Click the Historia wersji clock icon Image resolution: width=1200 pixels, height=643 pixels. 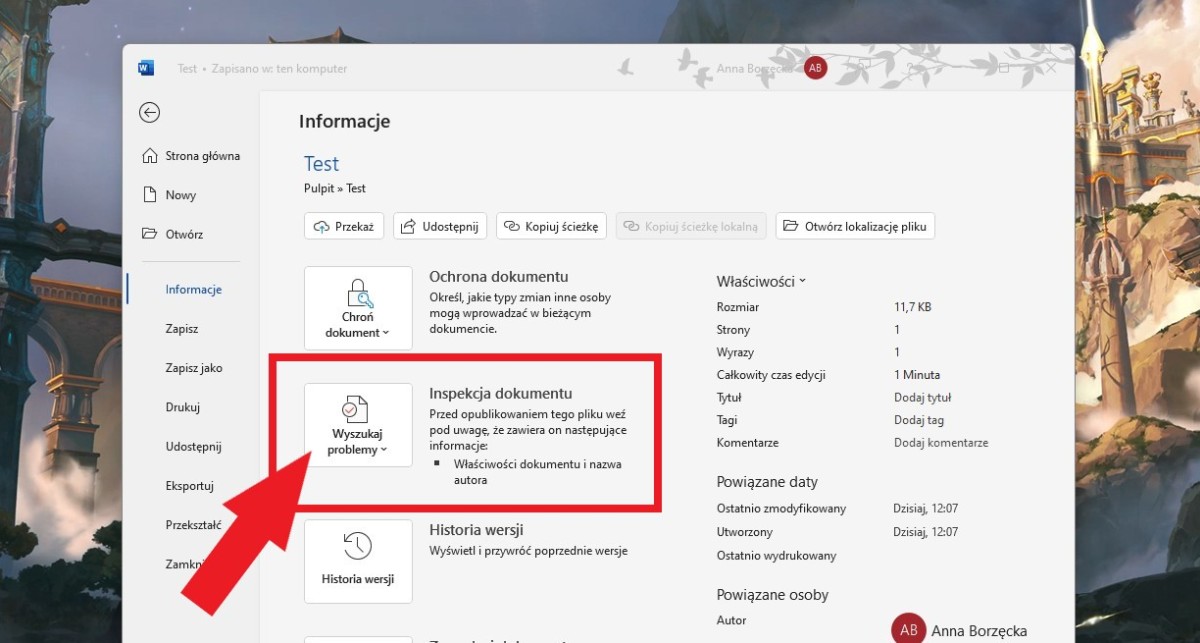[357, 546]
